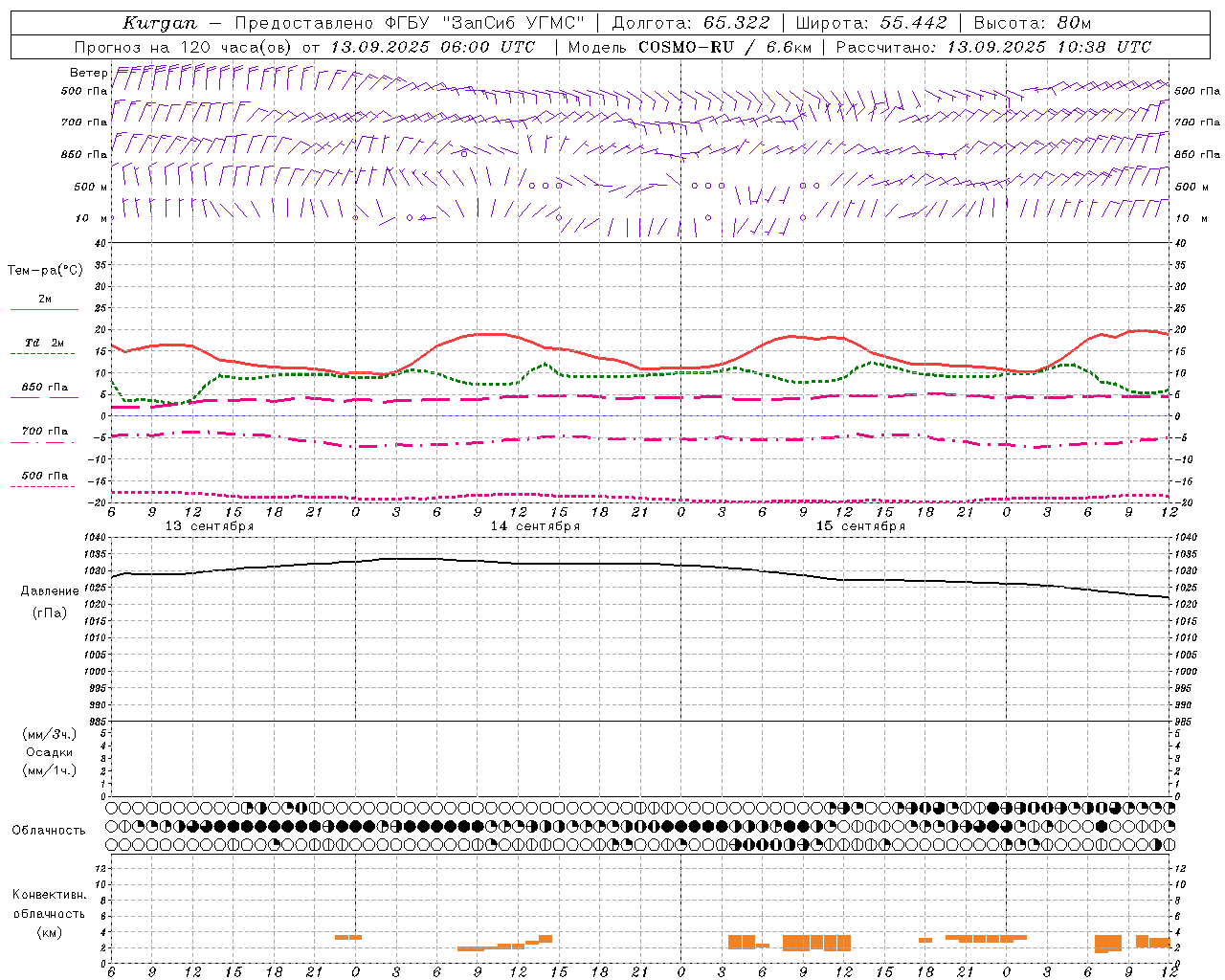
Task: Click the orange convective bar near 0h Sept 14
Action: [348, 937]
